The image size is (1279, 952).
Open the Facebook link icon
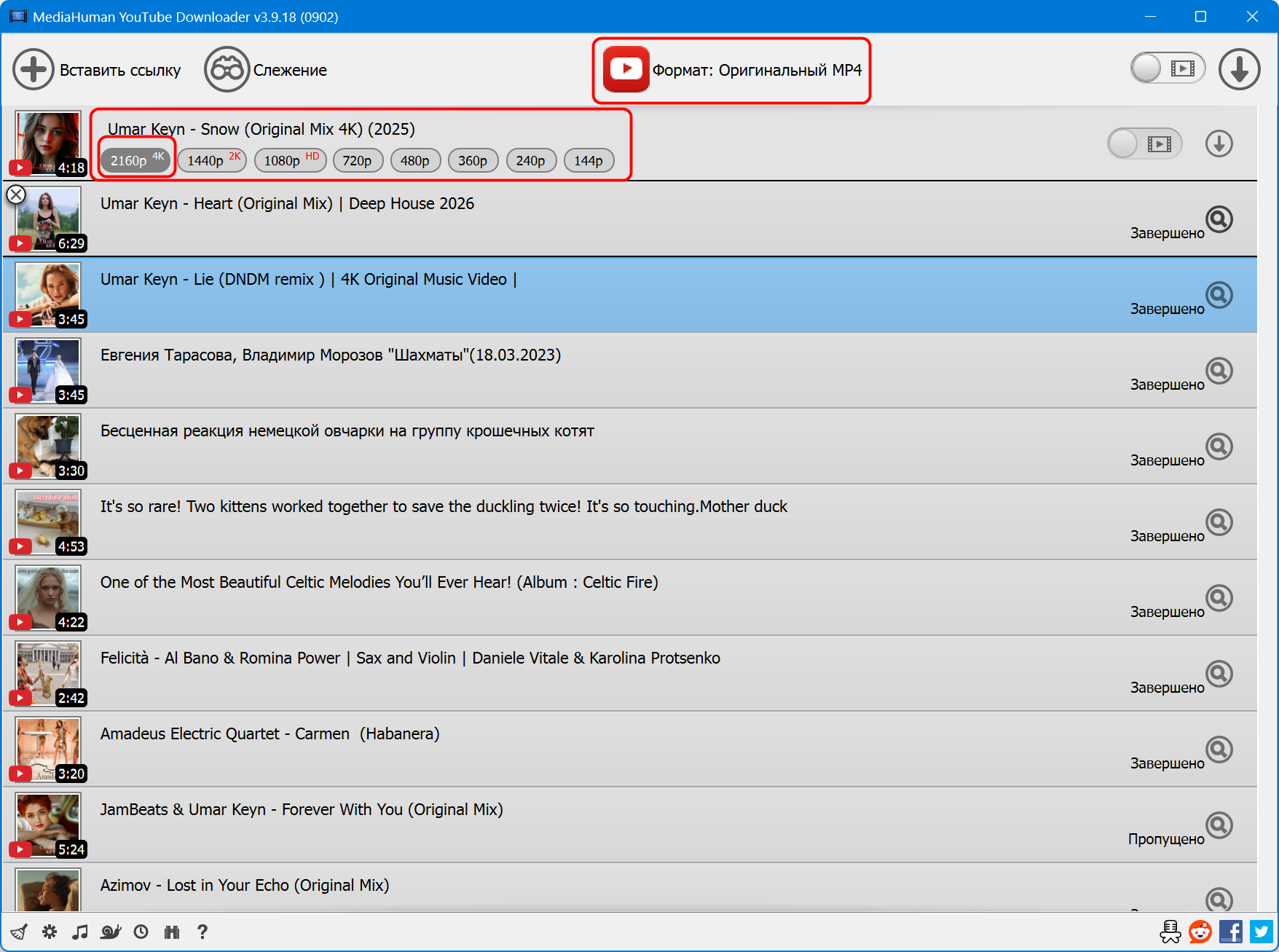tap(1231, 932)
